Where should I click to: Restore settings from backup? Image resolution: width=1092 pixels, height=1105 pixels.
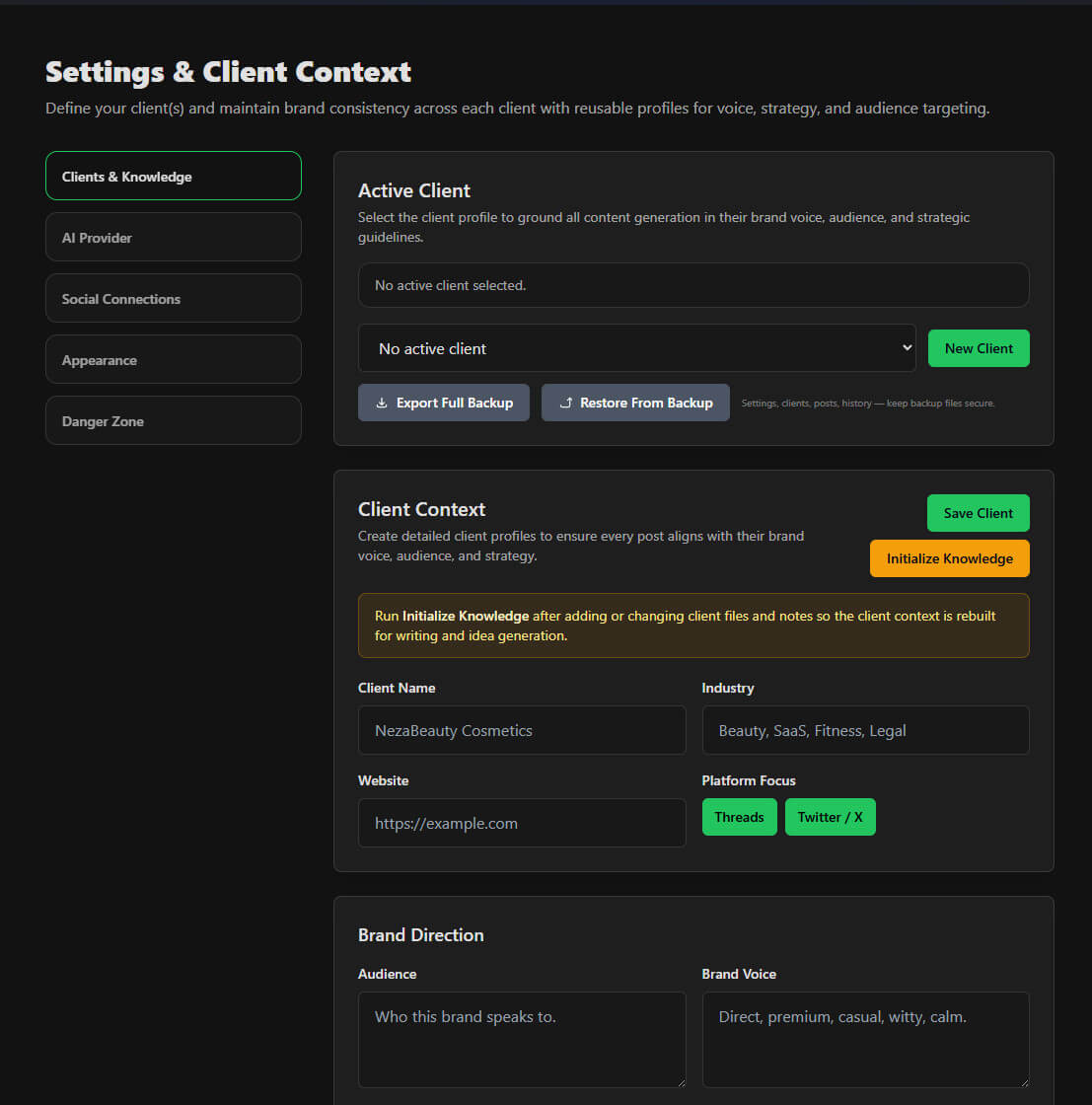635,403
